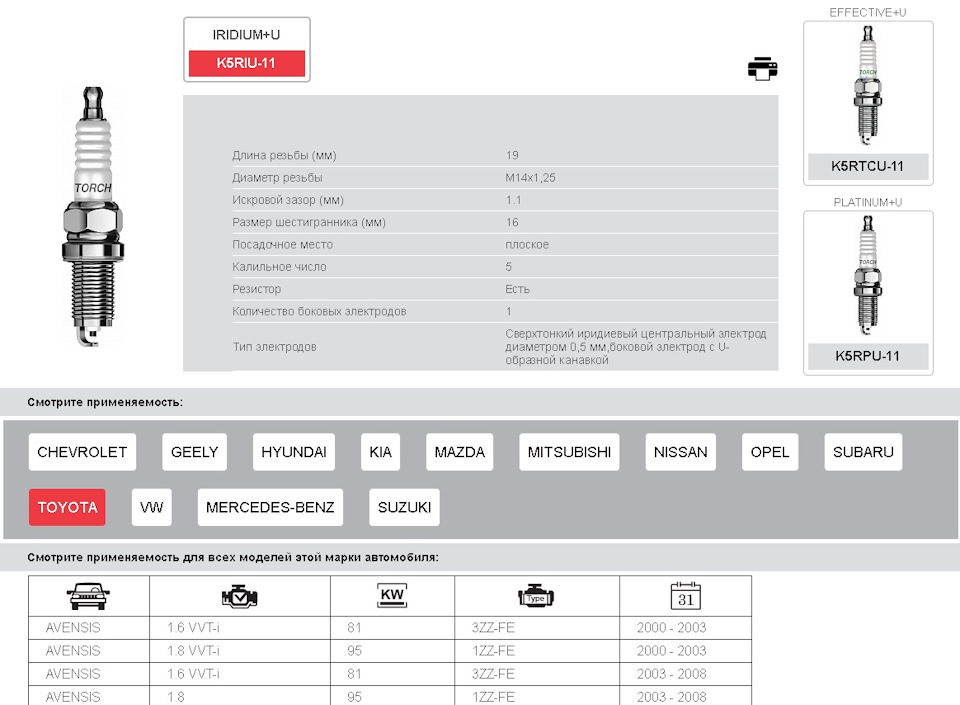Click the 'Есть' resistor value
The height and width of the screenshot is (705, 960).
click(517, 289)
